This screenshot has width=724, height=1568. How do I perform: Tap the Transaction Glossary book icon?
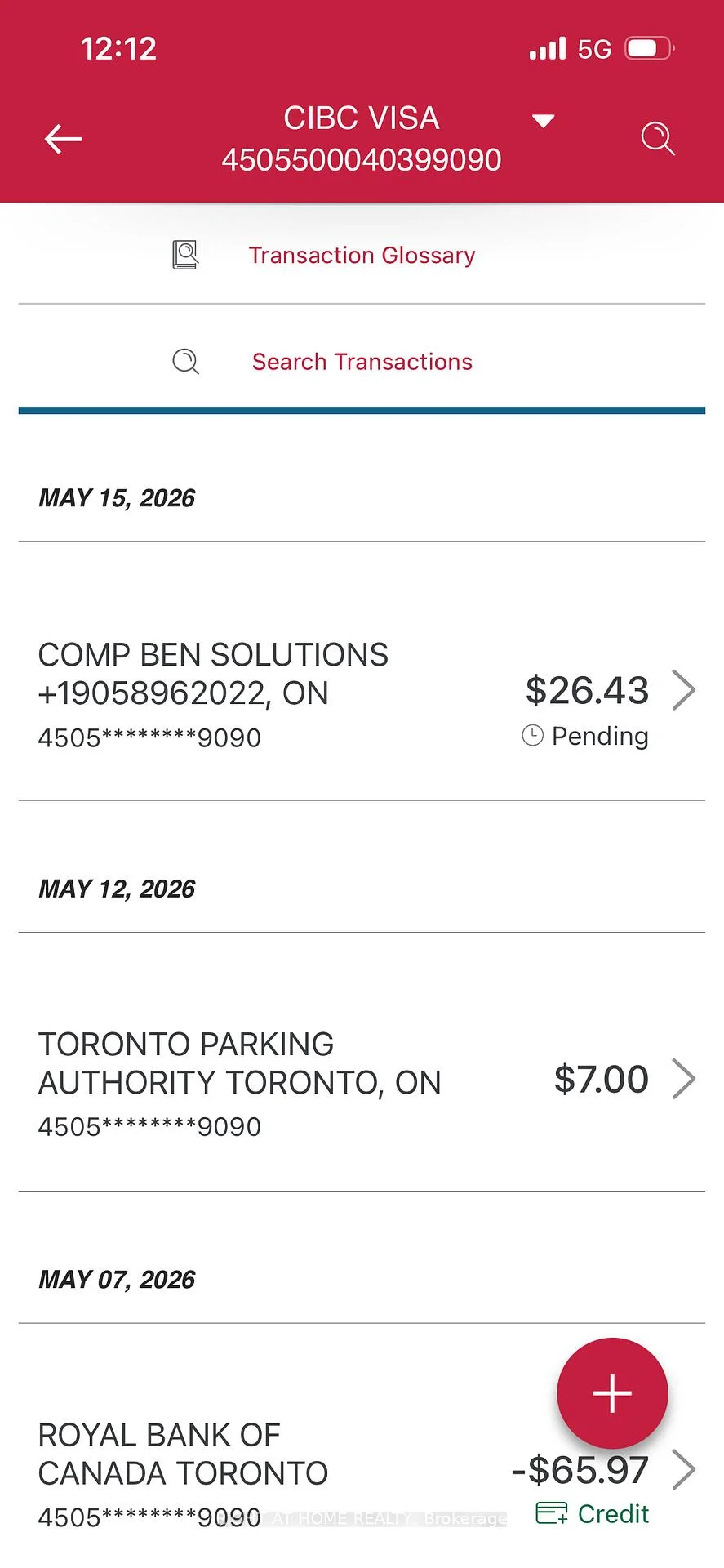point(185,255)
